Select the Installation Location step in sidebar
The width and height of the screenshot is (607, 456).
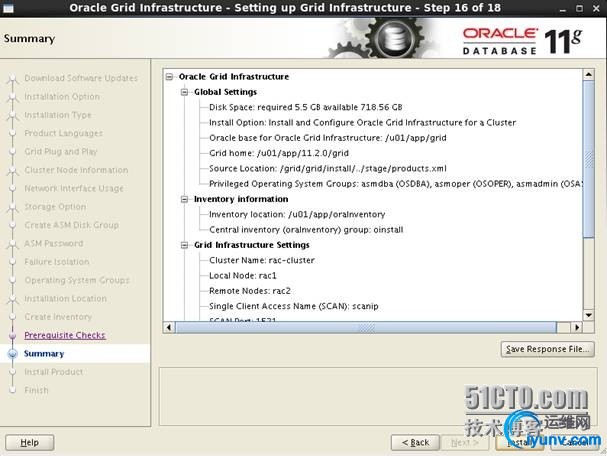point(65,299)
